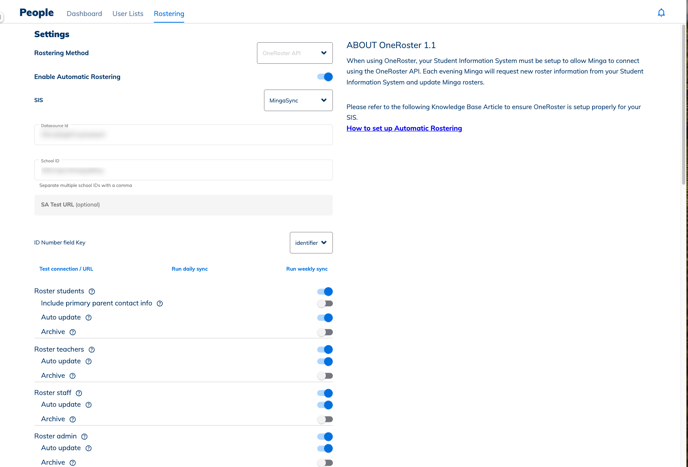688x467 pixels.
Task: Click the Datasource Id field
Action: pyautogui.click(x=183, y=135)
